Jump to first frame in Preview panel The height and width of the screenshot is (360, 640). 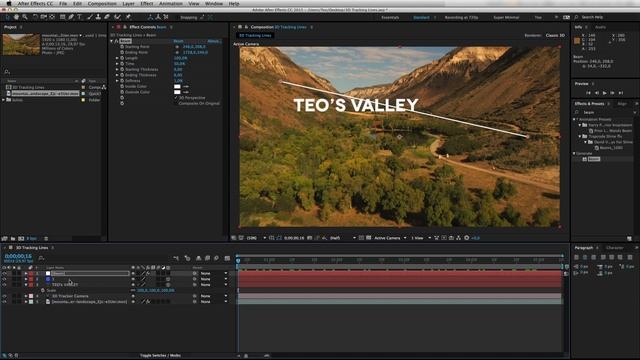[x=588, y=93]
